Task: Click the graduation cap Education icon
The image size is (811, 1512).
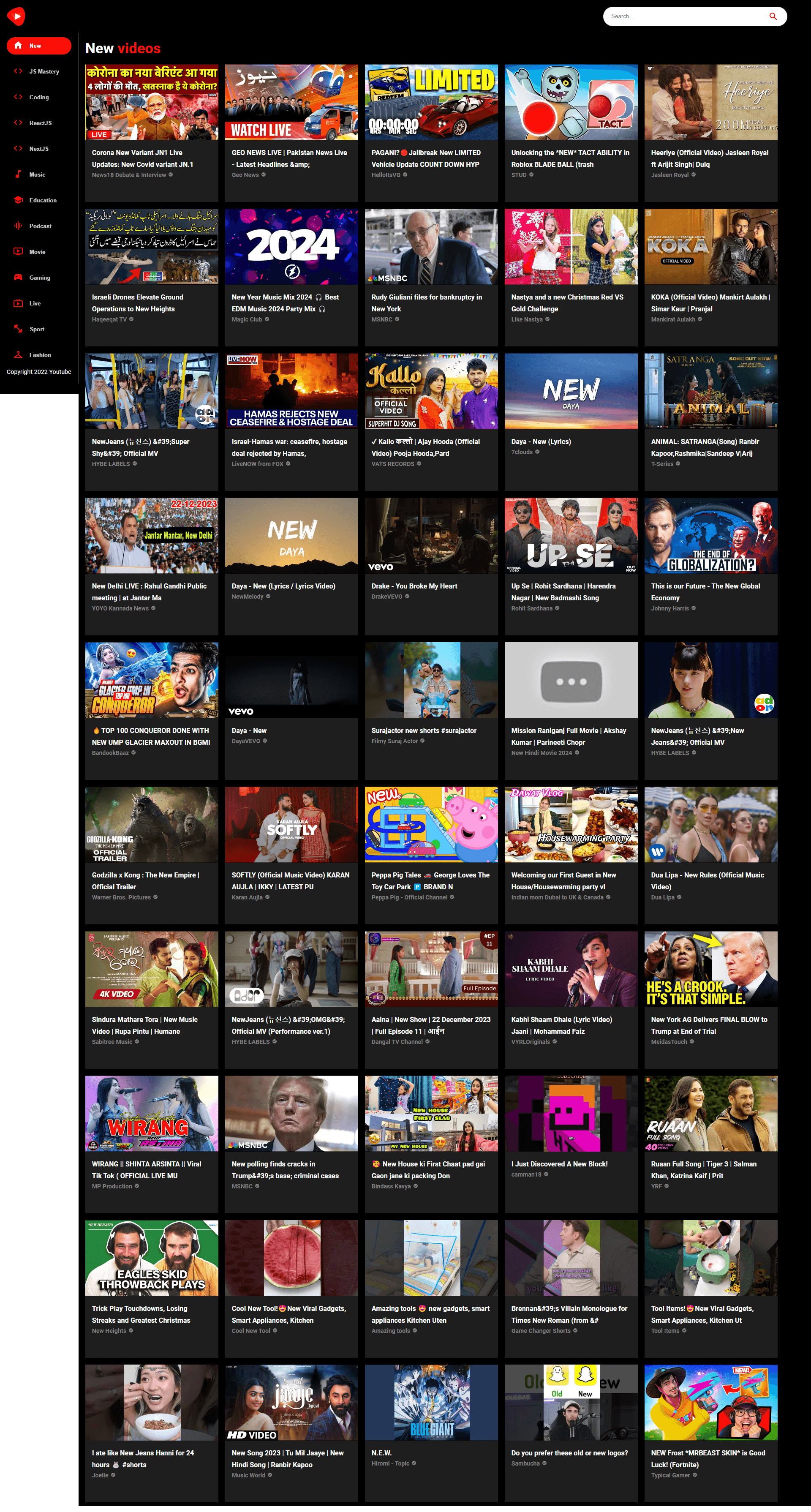Action: point(18,200)
